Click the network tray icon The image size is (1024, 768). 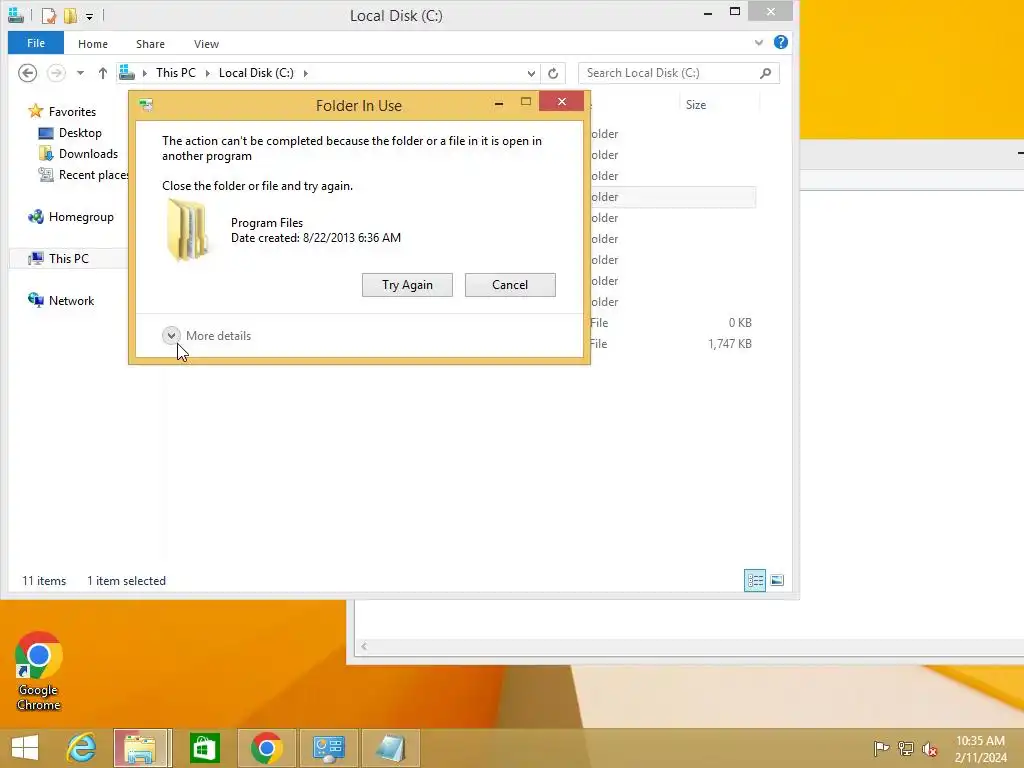[x=906, y=748]
